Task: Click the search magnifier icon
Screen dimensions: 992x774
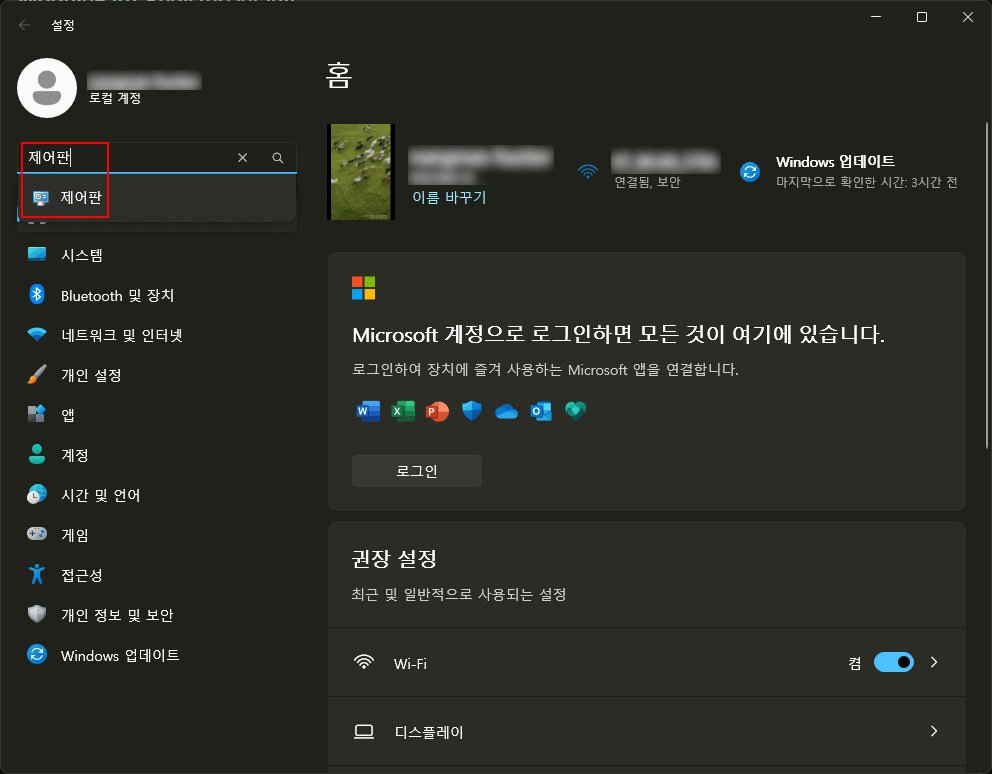Action: (x=278, y=158)
